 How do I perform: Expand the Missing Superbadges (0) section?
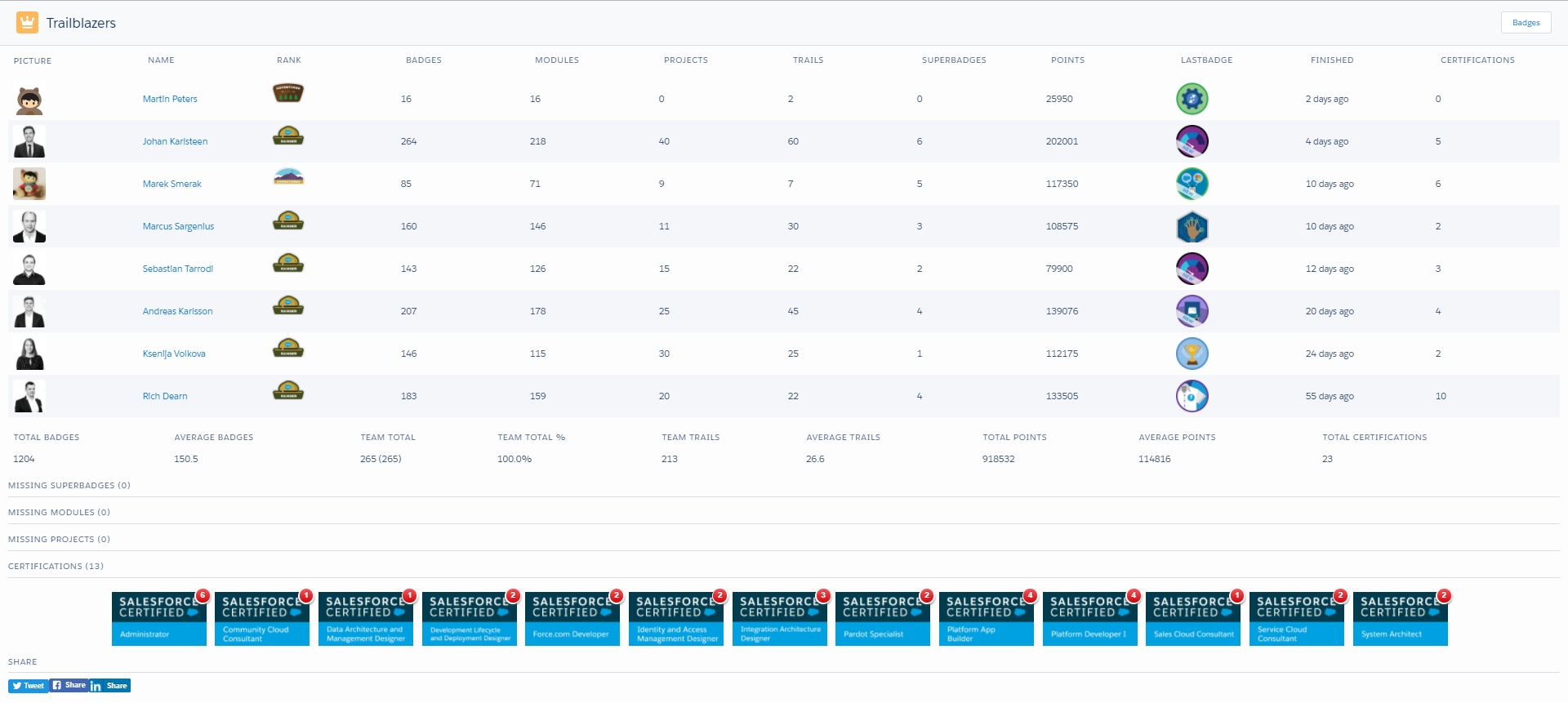69,485
